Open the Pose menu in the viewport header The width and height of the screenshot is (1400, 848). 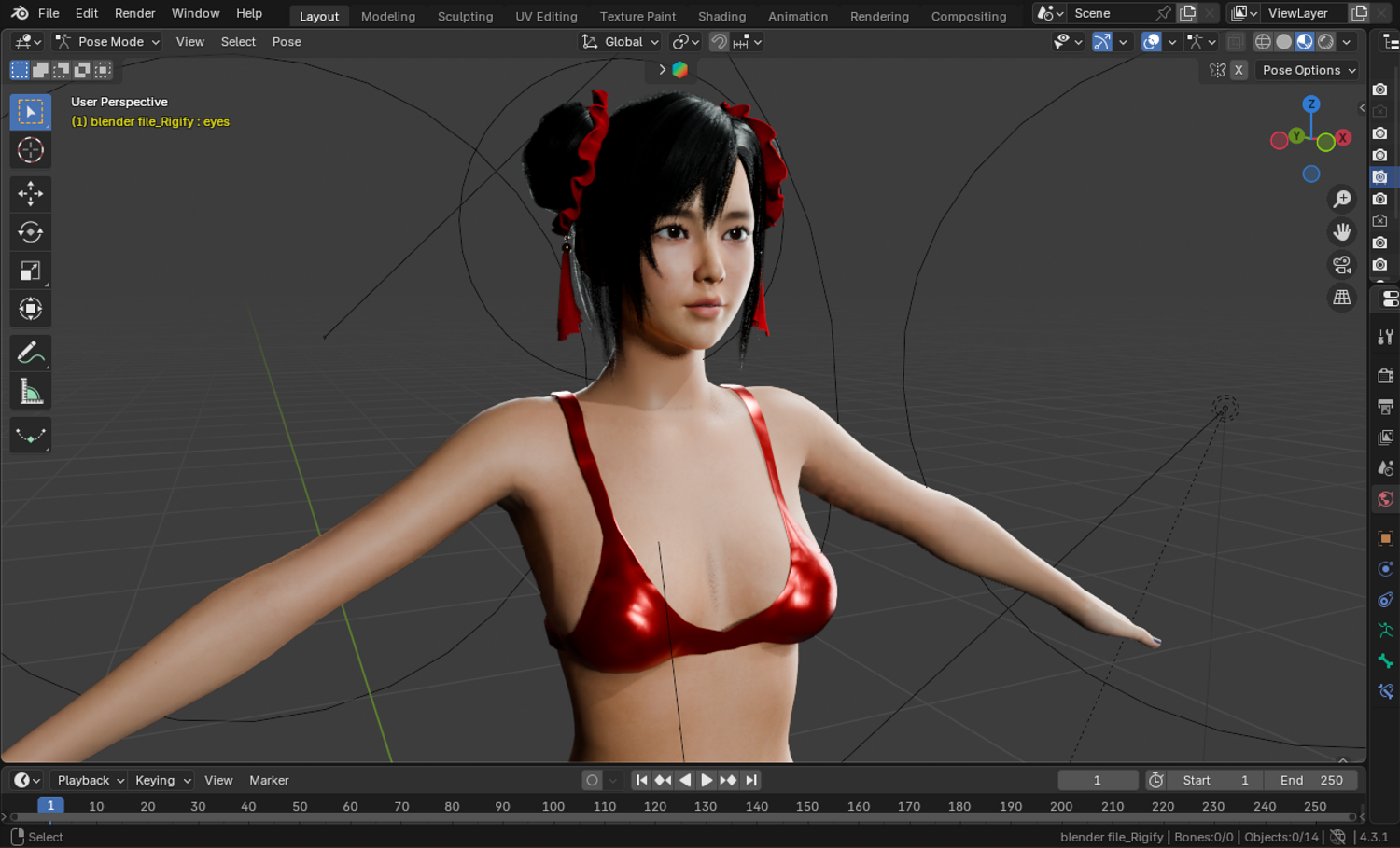[287, 42]
